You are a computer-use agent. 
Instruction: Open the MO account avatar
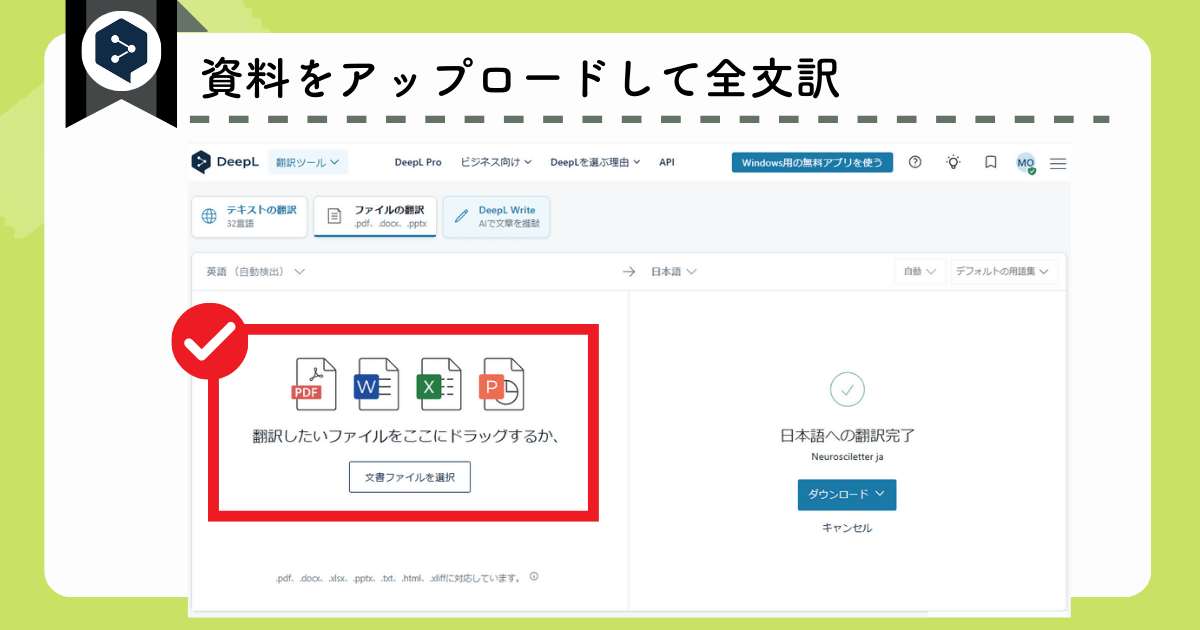(x=1026, y=163)
